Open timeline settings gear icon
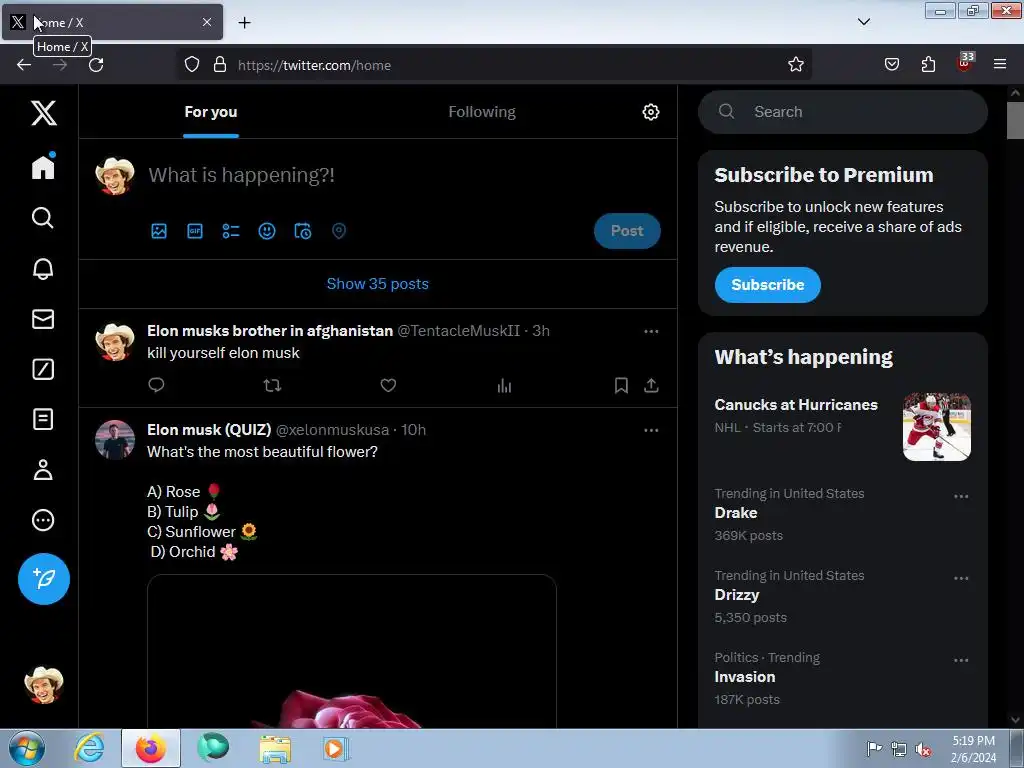1024x768 pixels. 650,112
